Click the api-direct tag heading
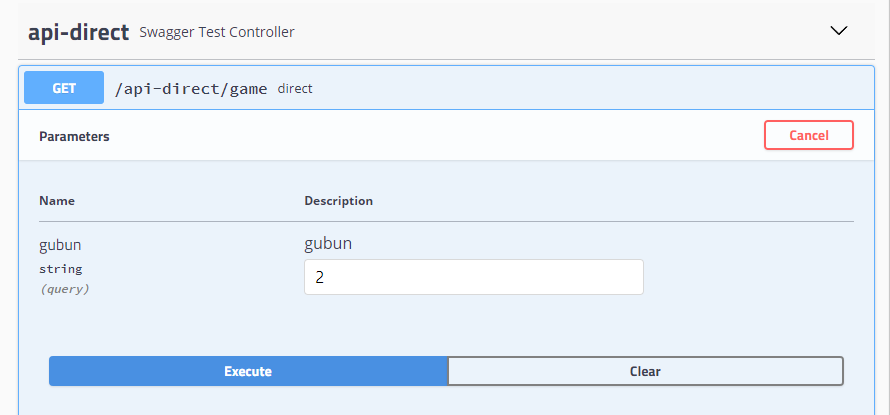The height and width of the screenshot is (415, 890). [79, 32]
